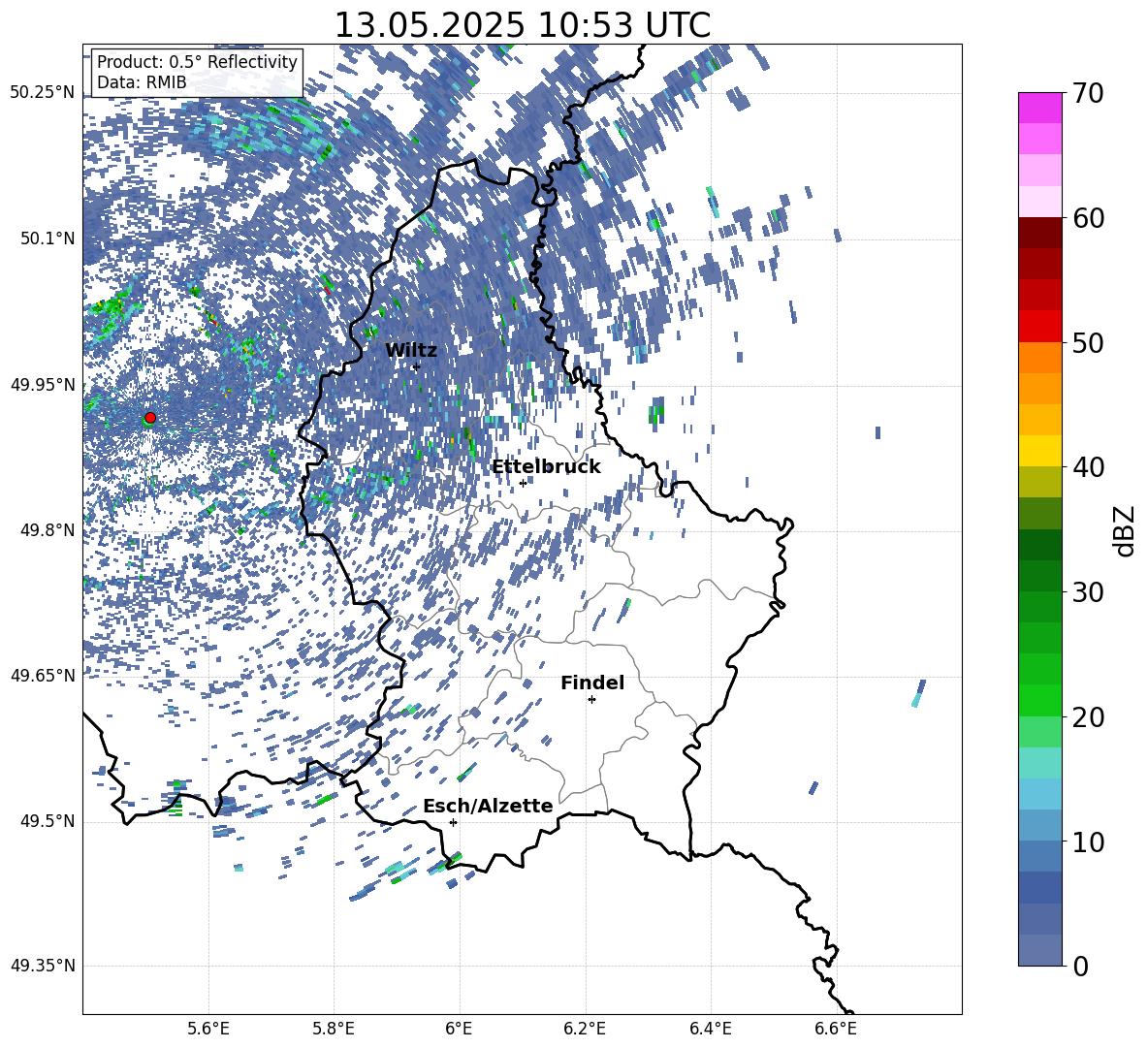Pick the magenta swatch at top of colorbar

[1039, 108]
